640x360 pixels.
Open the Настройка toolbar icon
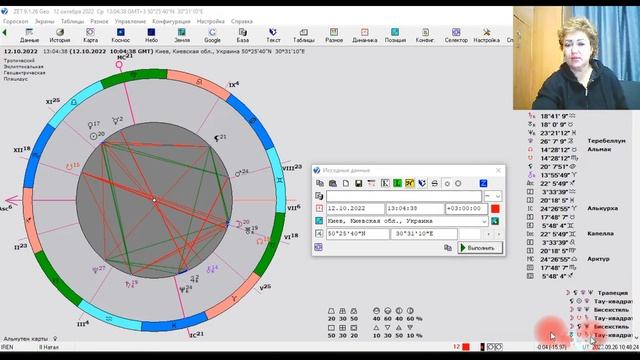pos(487,36)
